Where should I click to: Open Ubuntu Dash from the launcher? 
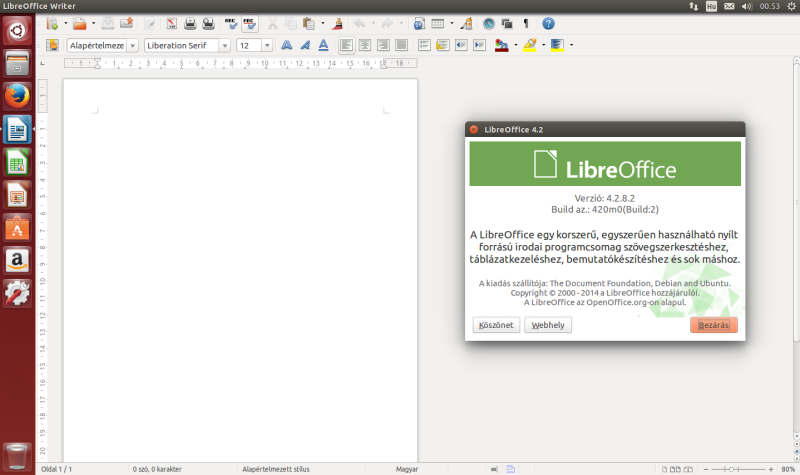[x=17, y=31]
